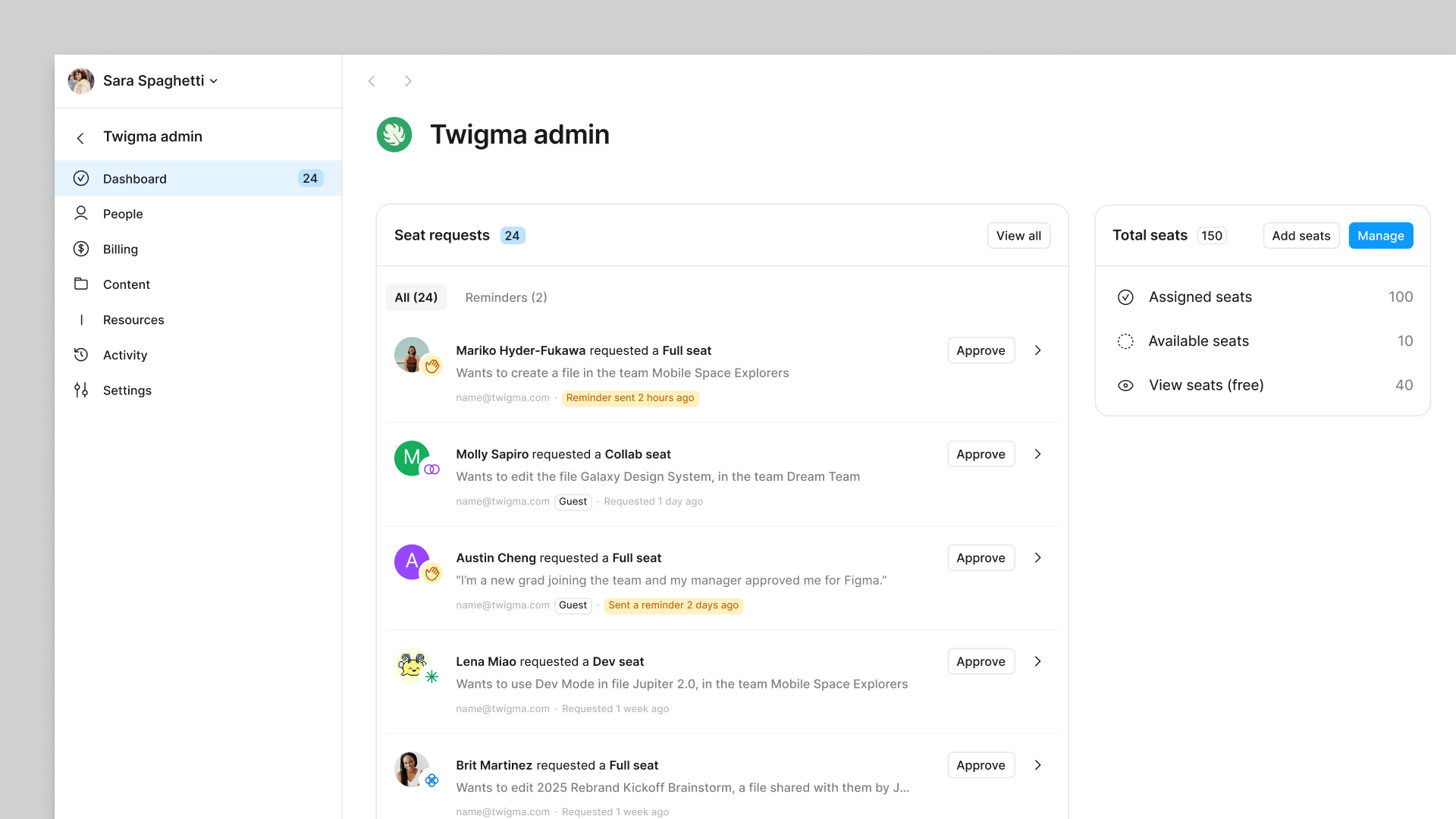Toggle the available seats dashed circle icon

click(1125, 340)
